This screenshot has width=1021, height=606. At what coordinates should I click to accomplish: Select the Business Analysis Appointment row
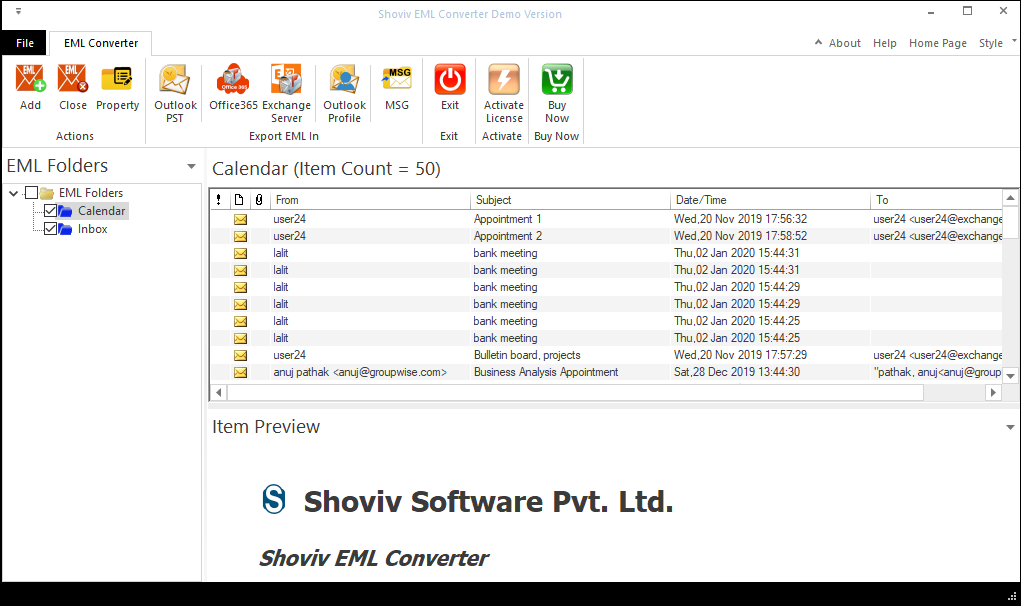[x=606, y=372]
